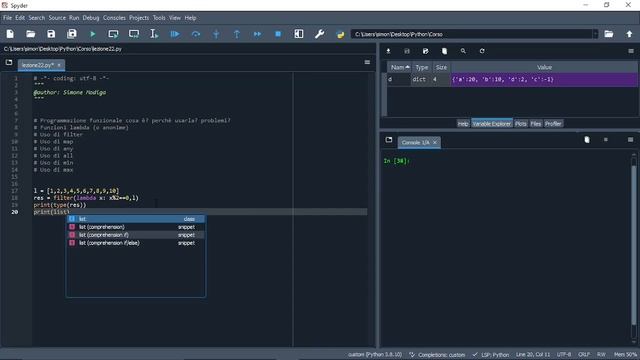Viewport: 640px width, 360px height.
Task: Close the lezione22.py editor tab
Action: tap(59, 65)
